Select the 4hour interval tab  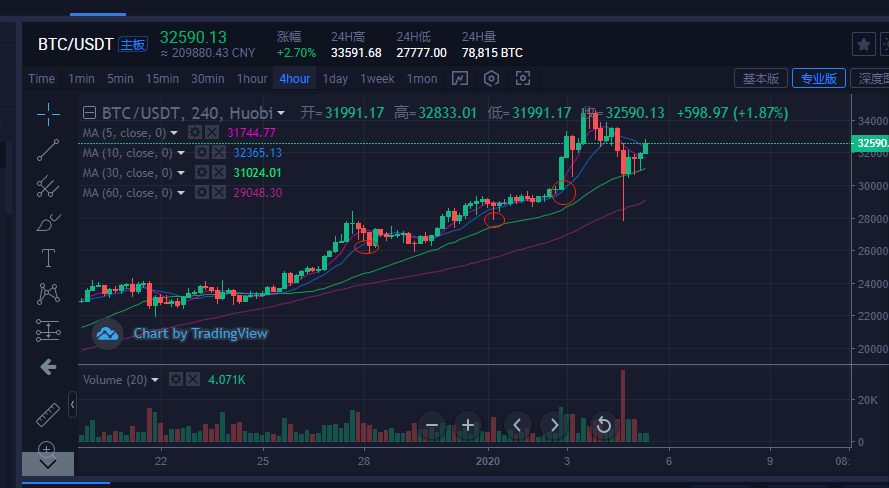point(295,78)
